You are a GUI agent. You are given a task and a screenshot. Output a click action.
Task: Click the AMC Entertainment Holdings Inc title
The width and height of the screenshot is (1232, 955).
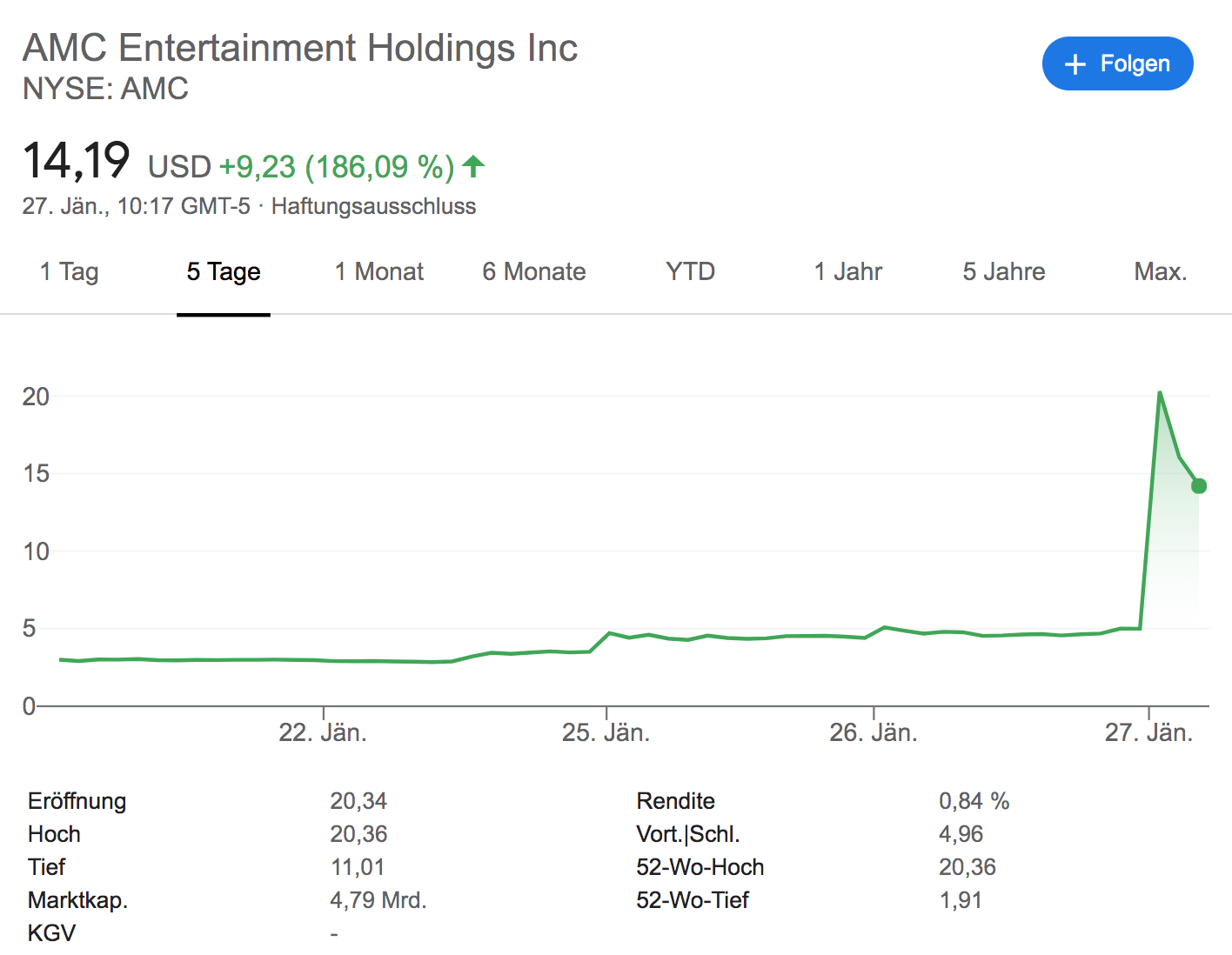tap(300, 48)
